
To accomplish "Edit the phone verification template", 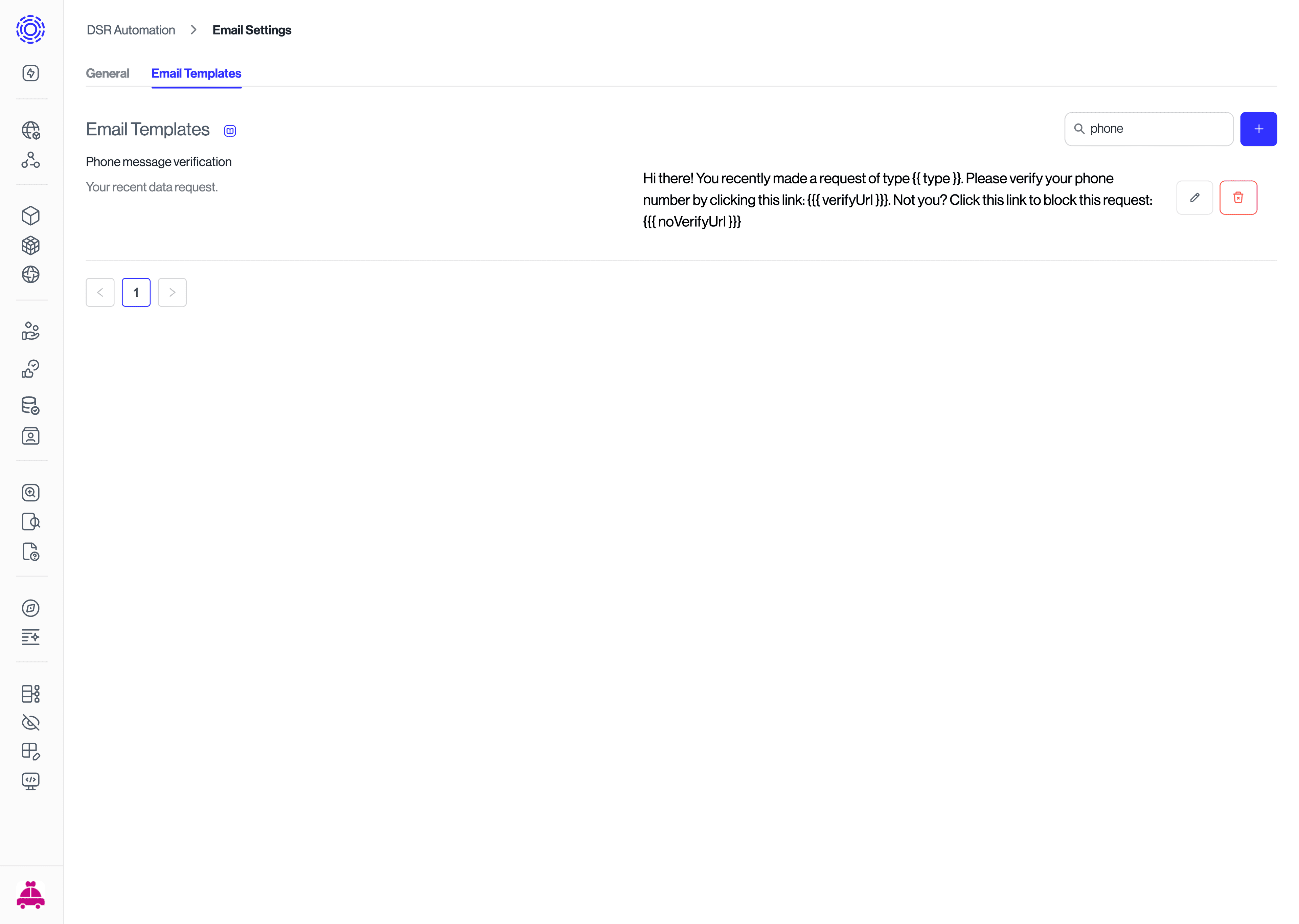I will click(1195, 198).
